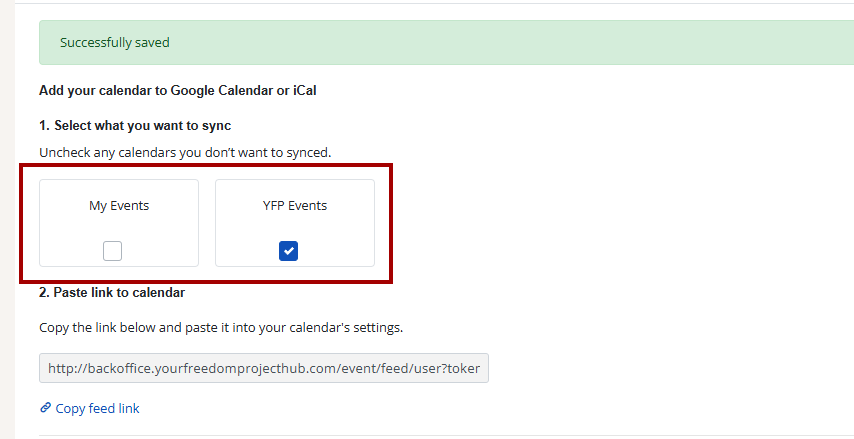Focus the calendar feed URL field
This screenshot has height=439, width=854.
click(x=264, y=369)
